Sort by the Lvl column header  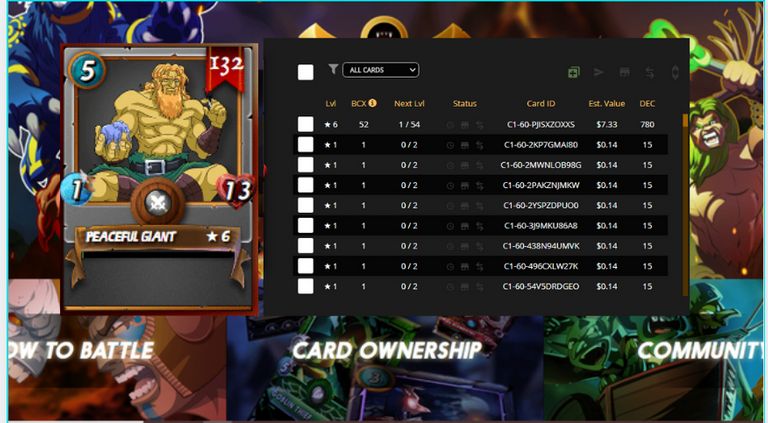click(x=331, y=103)
